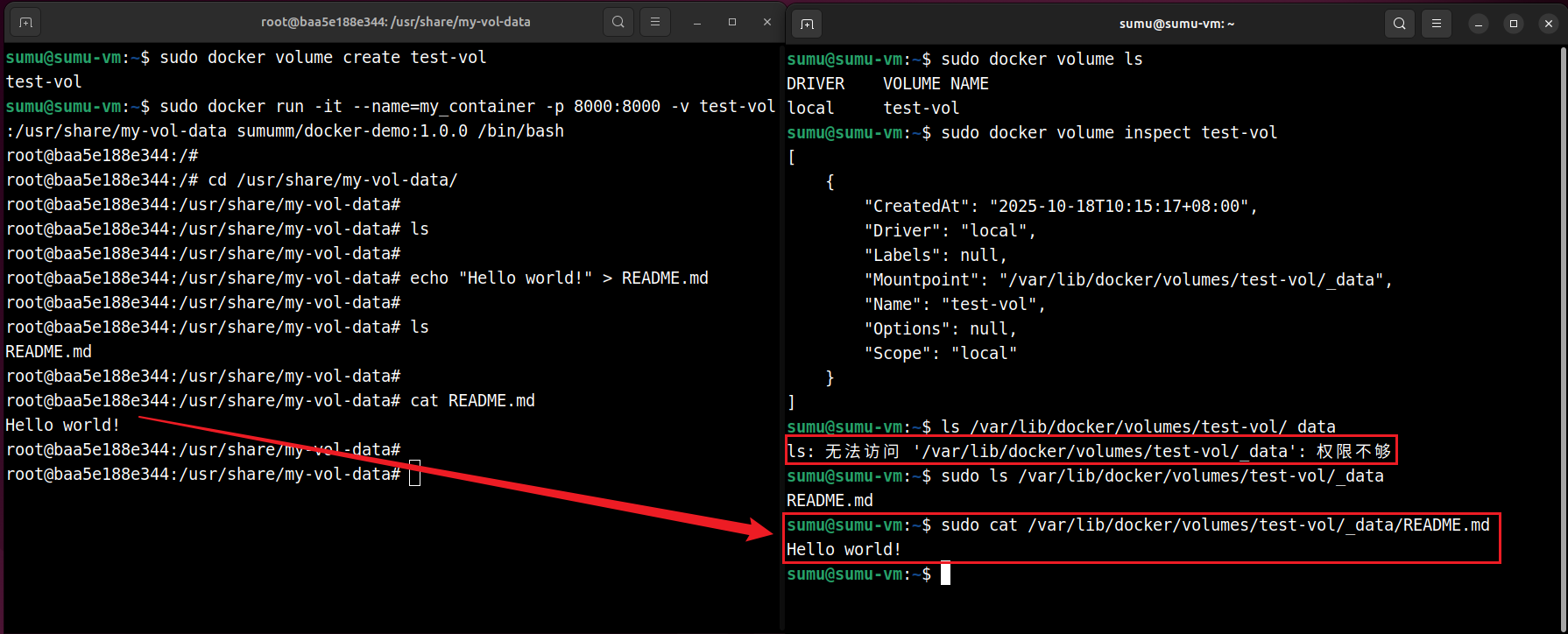Focus the cursor at the container's last prompt
This screenshot has width=1568, height=634.
414,475
